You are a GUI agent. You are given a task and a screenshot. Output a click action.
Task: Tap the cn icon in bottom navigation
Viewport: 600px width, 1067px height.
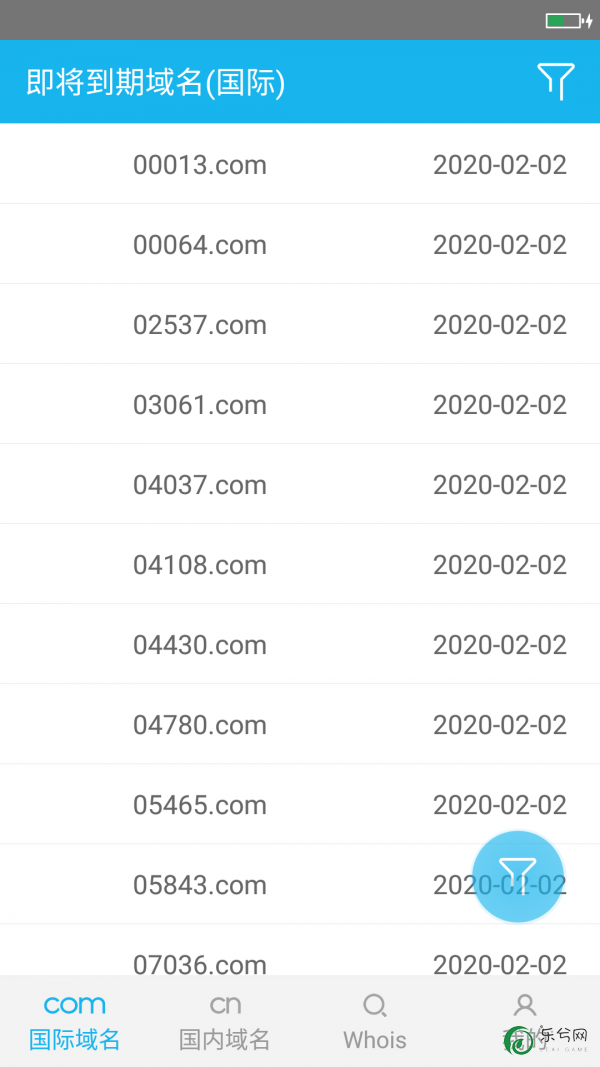coord(225,1004)
